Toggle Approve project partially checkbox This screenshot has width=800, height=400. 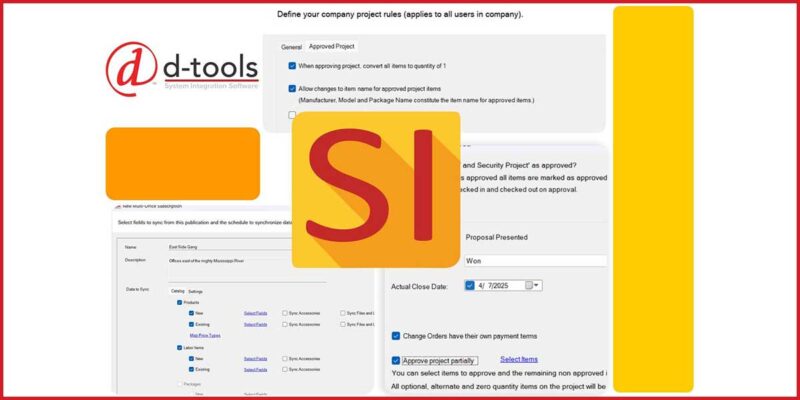pyautogui.click(x=395, y=361)
